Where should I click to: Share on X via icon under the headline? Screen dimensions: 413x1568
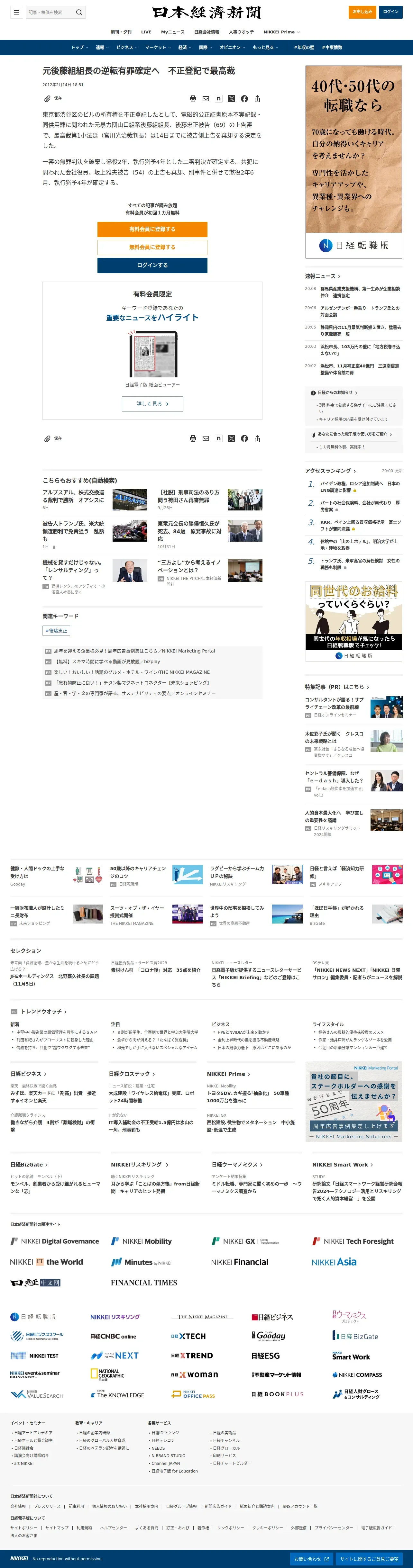tap(232, 99)
